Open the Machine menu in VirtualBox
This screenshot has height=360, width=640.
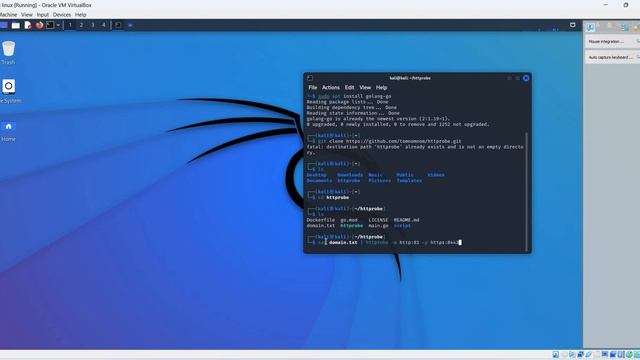coord(8,15)
